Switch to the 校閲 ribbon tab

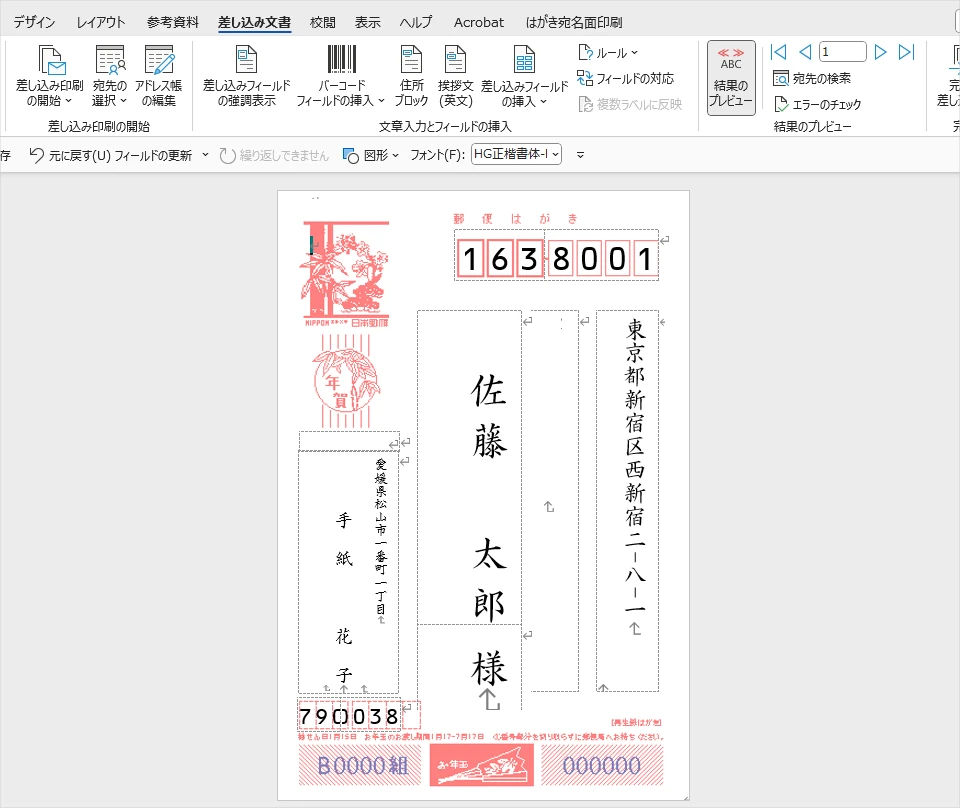[321, 21]
